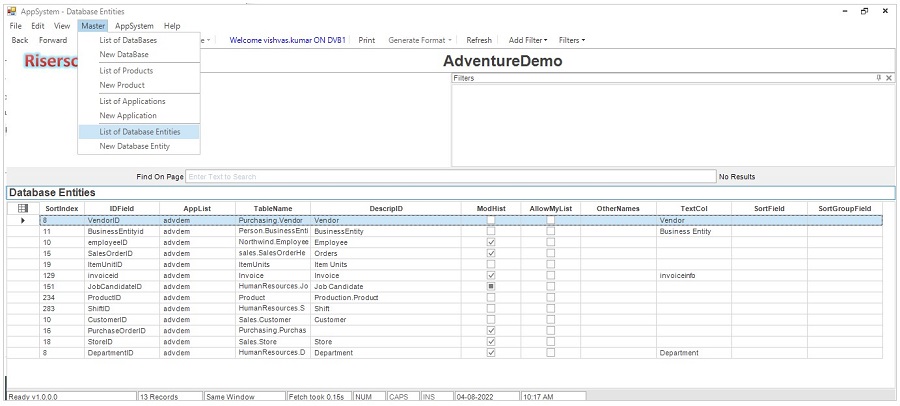Pin the Filters panel with the pushpin icon

[879, 78]
